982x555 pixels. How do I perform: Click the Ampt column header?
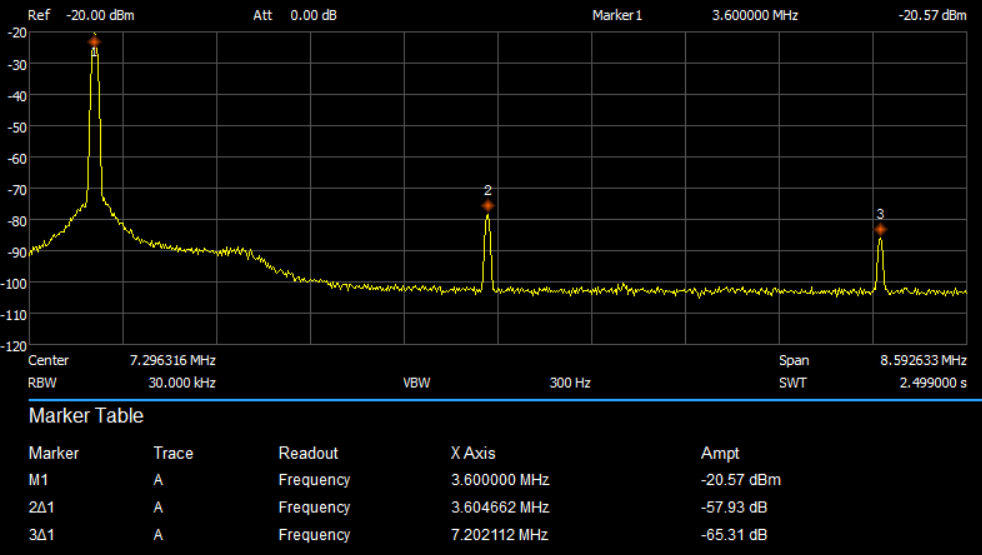tap(720, 453)
